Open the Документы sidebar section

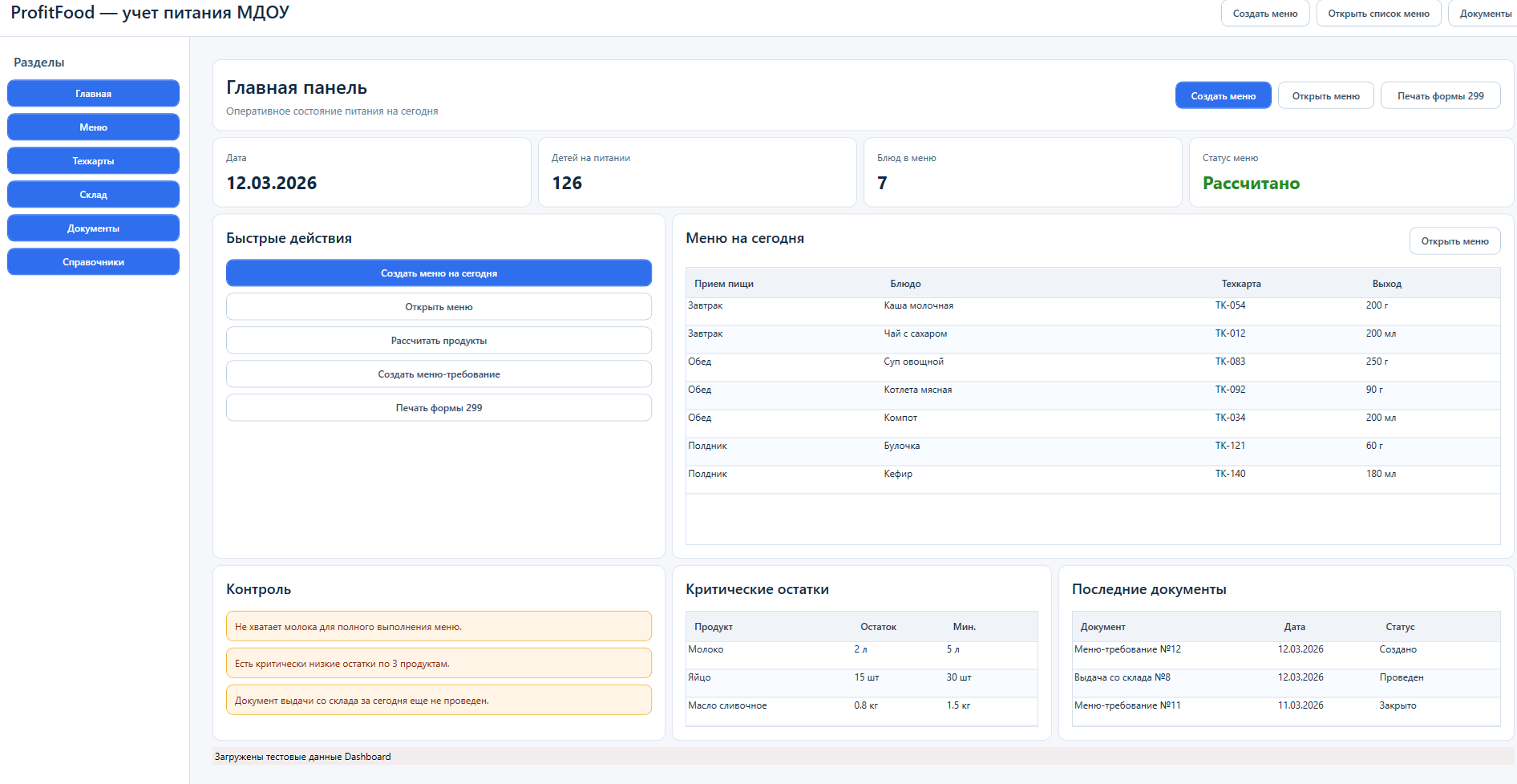[93, 228]
